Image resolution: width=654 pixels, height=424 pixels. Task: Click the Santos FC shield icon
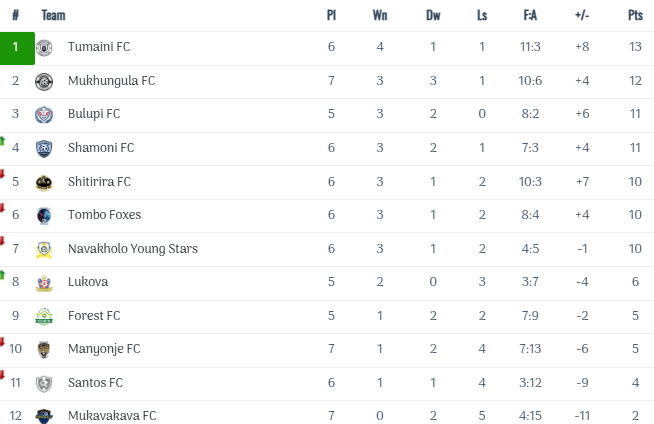coord(44,383)
